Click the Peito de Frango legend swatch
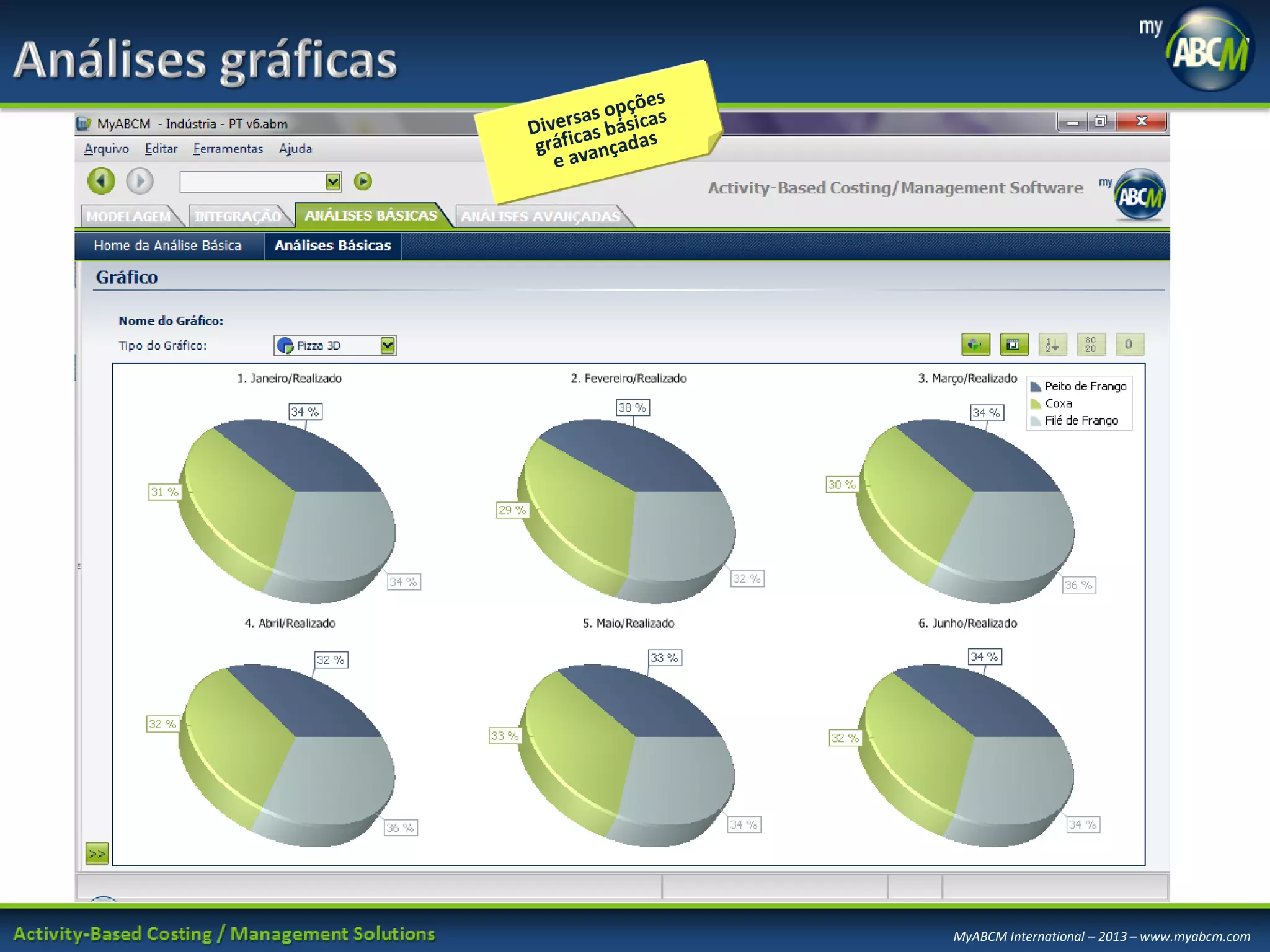Viewport: 1270px width, 952px height. 1035,387
